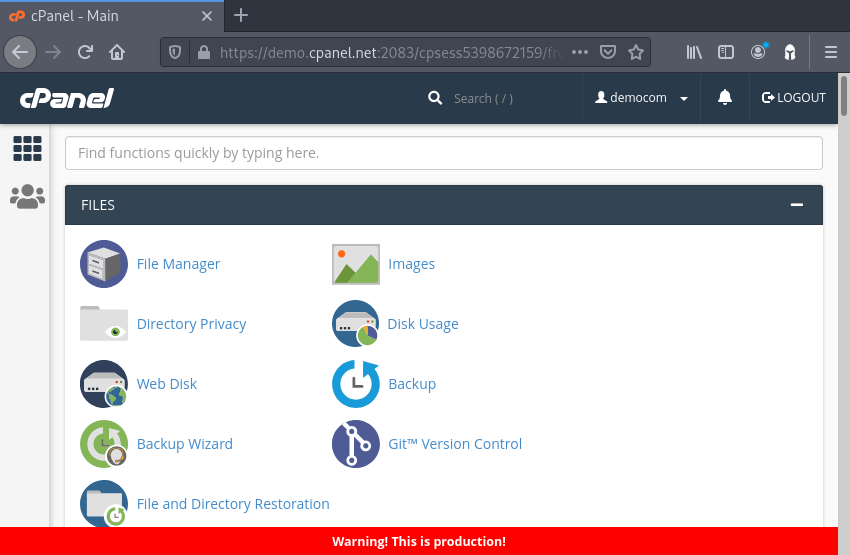
Task: Click the LOGOUT button
Action: click(794, 98)
